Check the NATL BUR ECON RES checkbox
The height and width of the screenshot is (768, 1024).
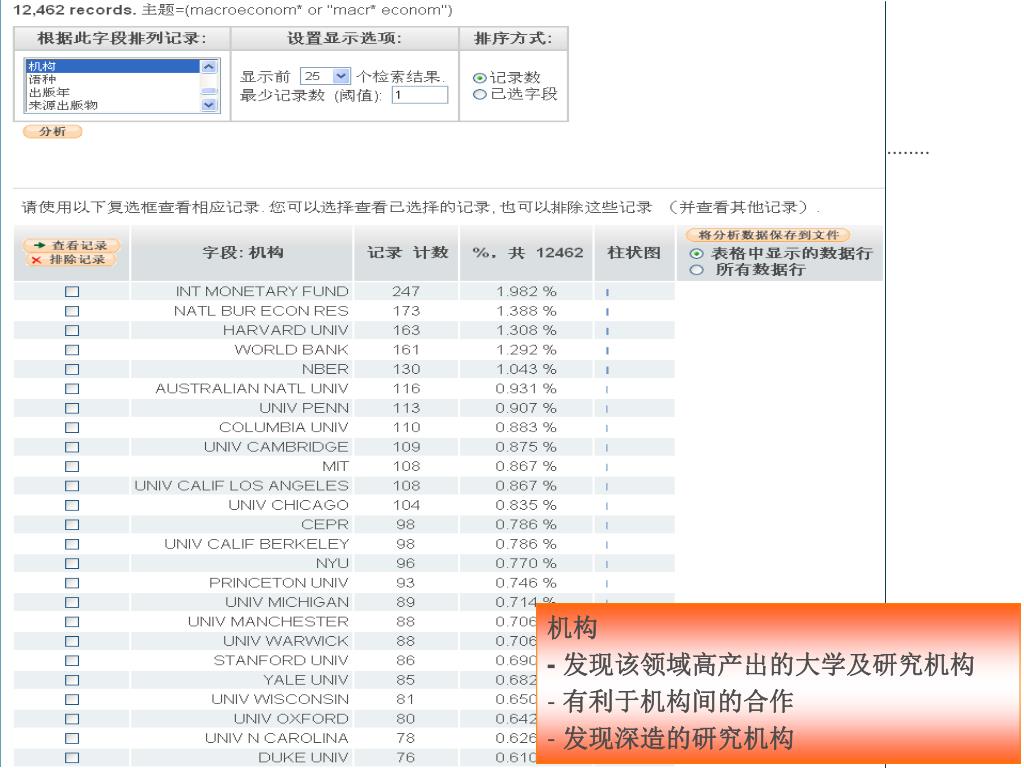point(72,311)
